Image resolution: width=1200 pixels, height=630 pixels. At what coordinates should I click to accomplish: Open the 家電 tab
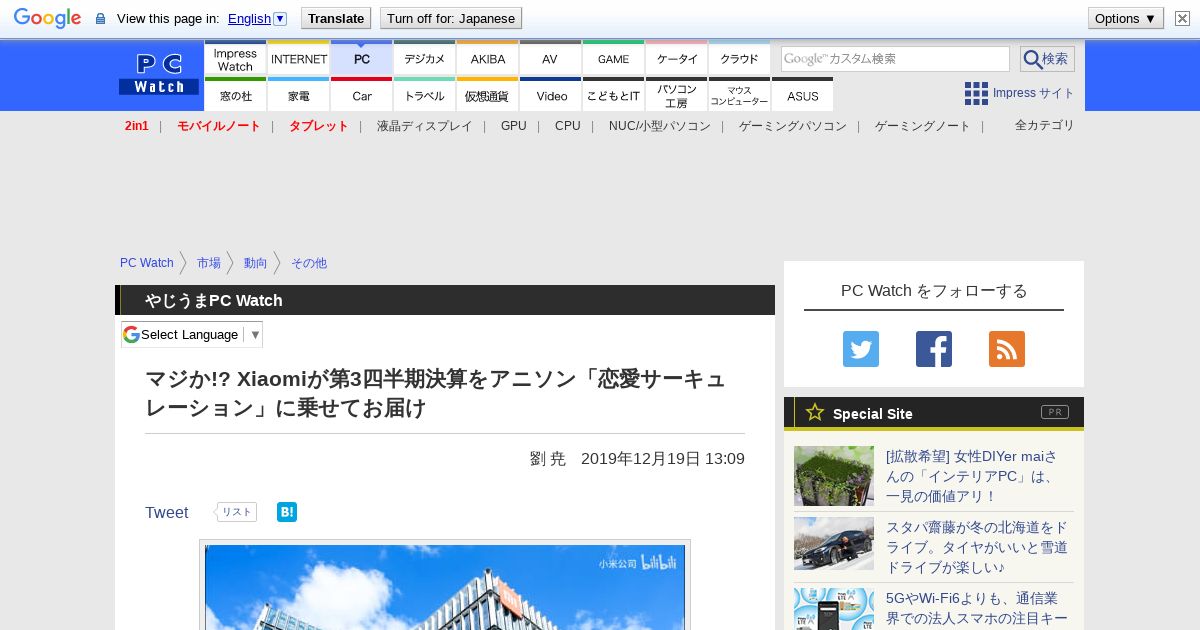pyautogui.click(x=299, y=95)
